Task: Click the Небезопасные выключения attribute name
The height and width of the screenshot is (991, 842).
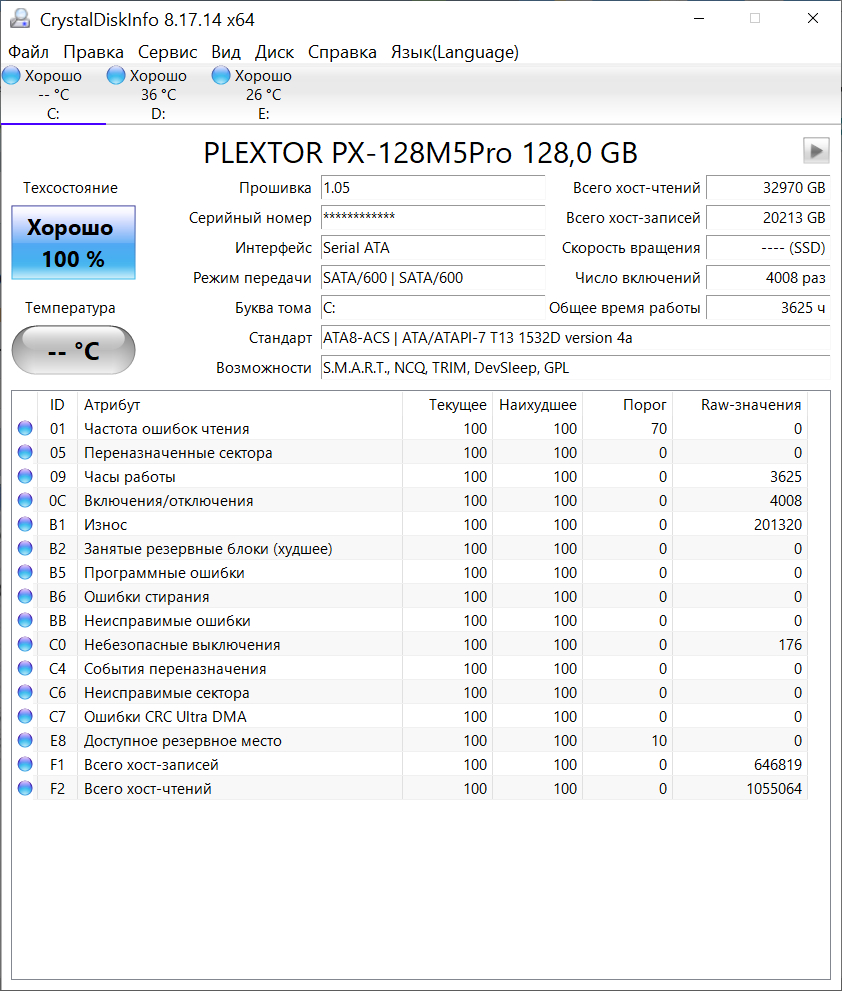Action: 182,645
